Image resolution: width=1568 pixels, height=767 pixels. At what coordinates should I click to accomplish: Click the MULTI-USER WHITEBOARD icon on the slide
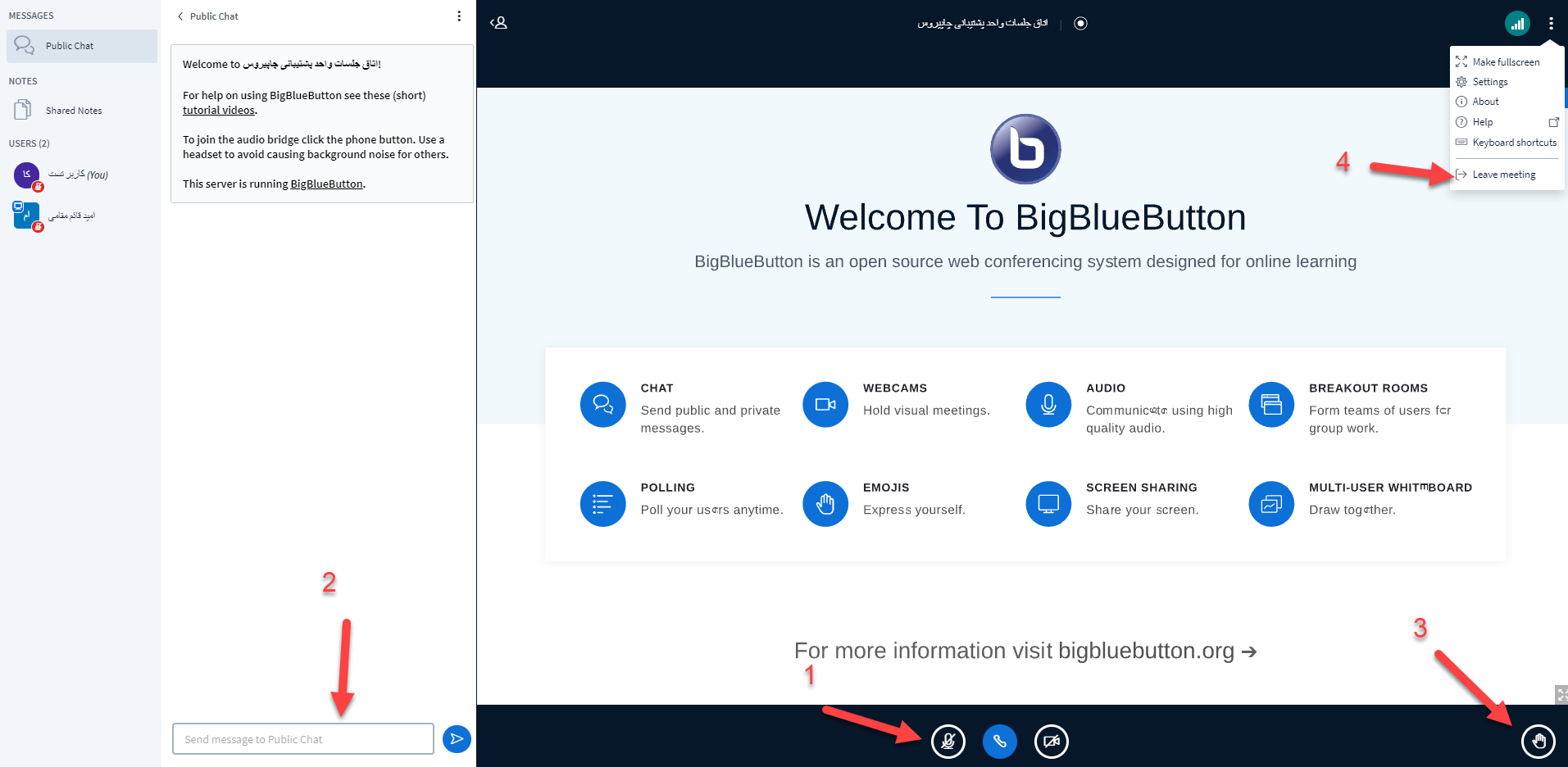tap(1271, 504)
